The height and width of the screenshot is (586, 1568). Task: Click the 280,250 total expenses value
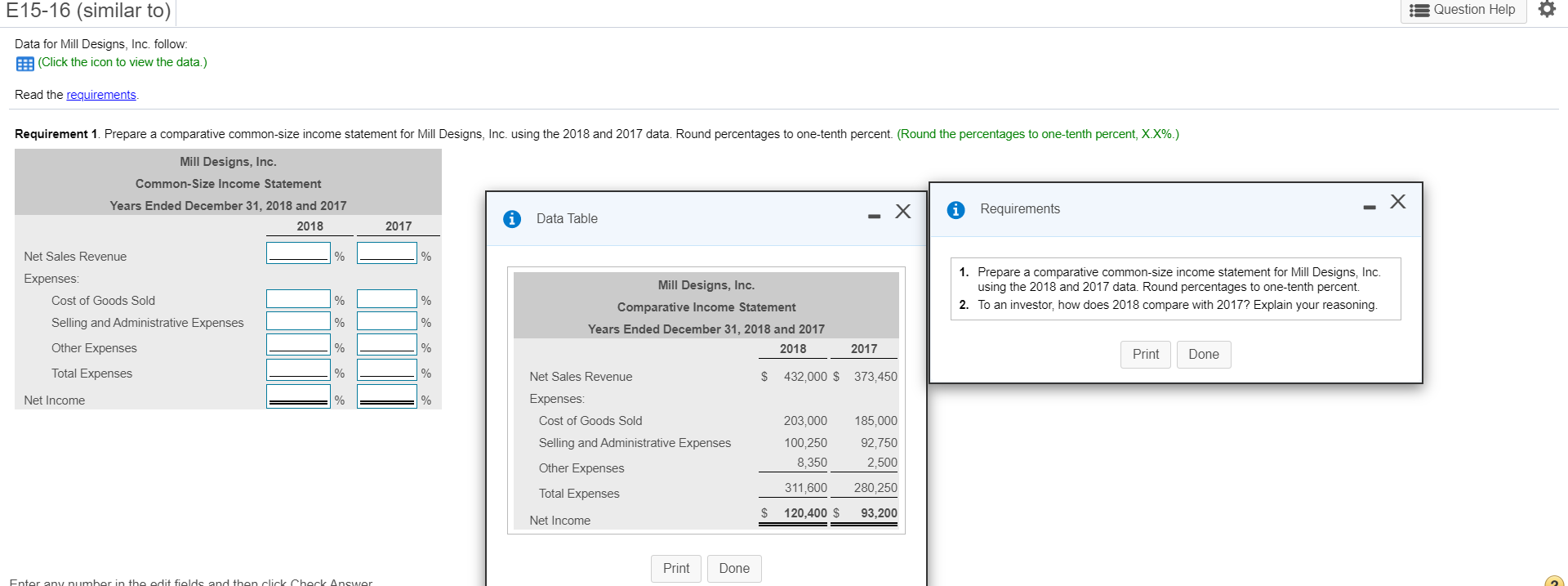point(875,488)
